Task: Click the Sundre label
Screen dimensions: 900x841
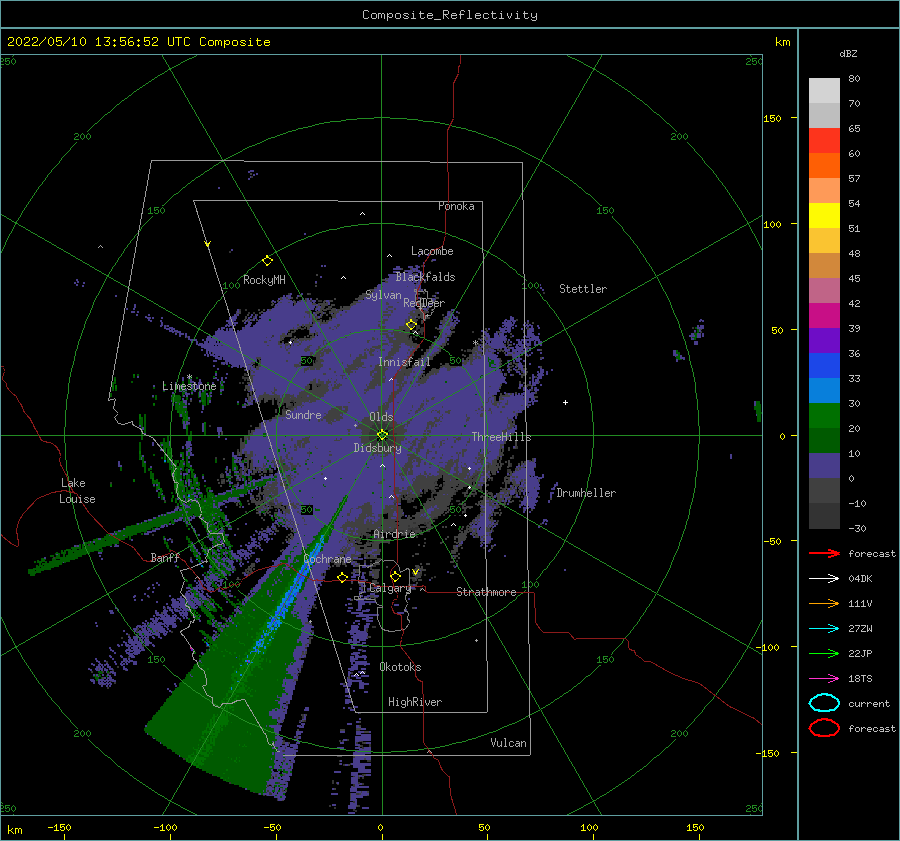Action: [303, 414]
